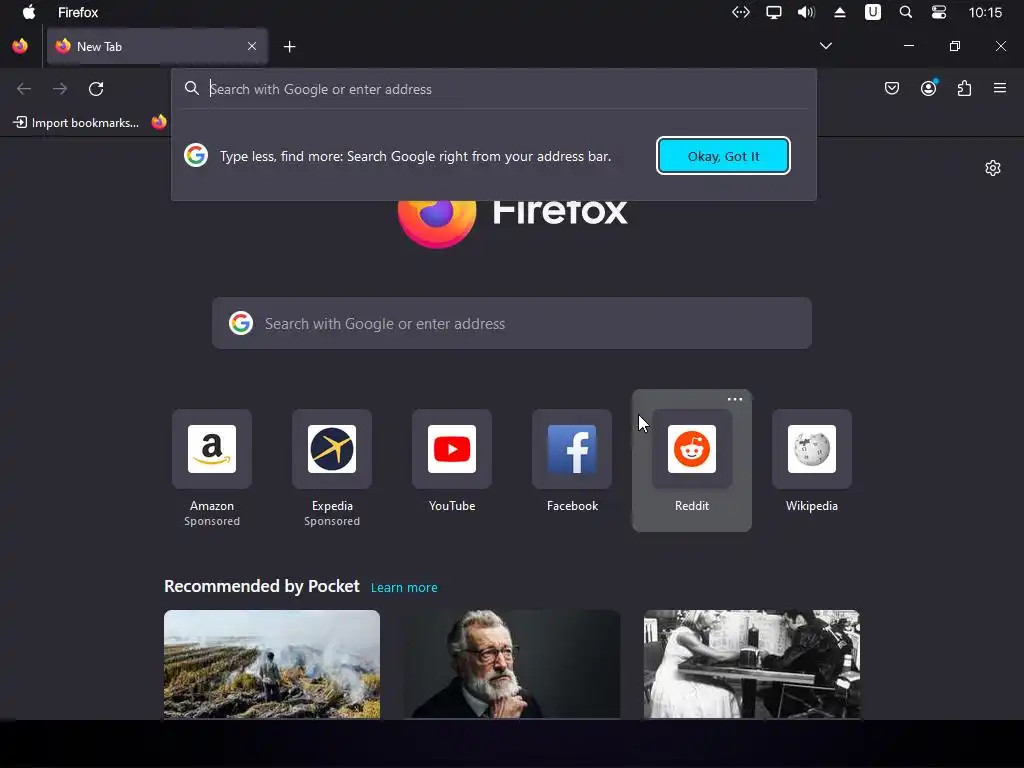Open the volume control in menu bar
1024x768 pixels.
pos(807,12)
